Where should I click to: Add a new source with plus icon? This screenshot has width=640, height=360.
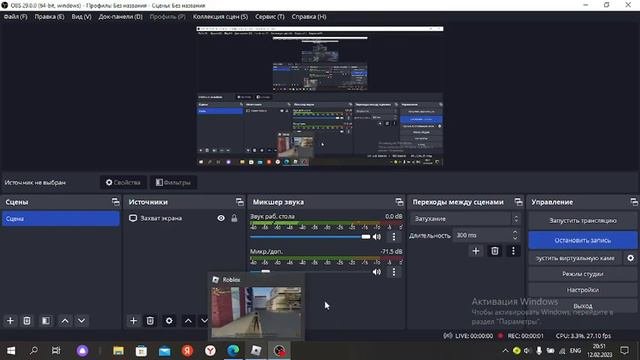coord(133,321)
